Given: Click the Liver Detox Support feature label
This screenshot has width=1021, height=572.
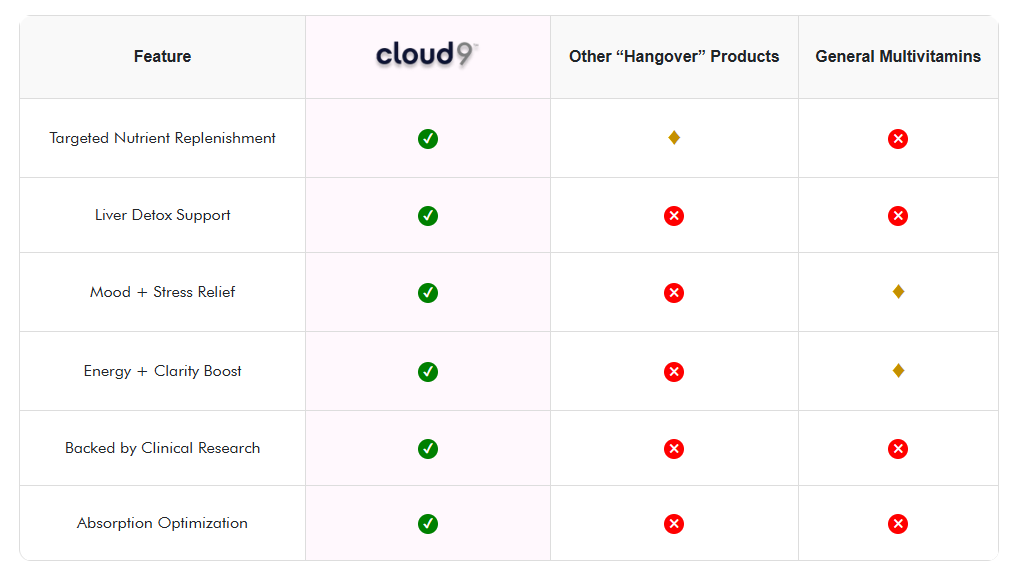Looking at the screenshot, I should [163, 215].
